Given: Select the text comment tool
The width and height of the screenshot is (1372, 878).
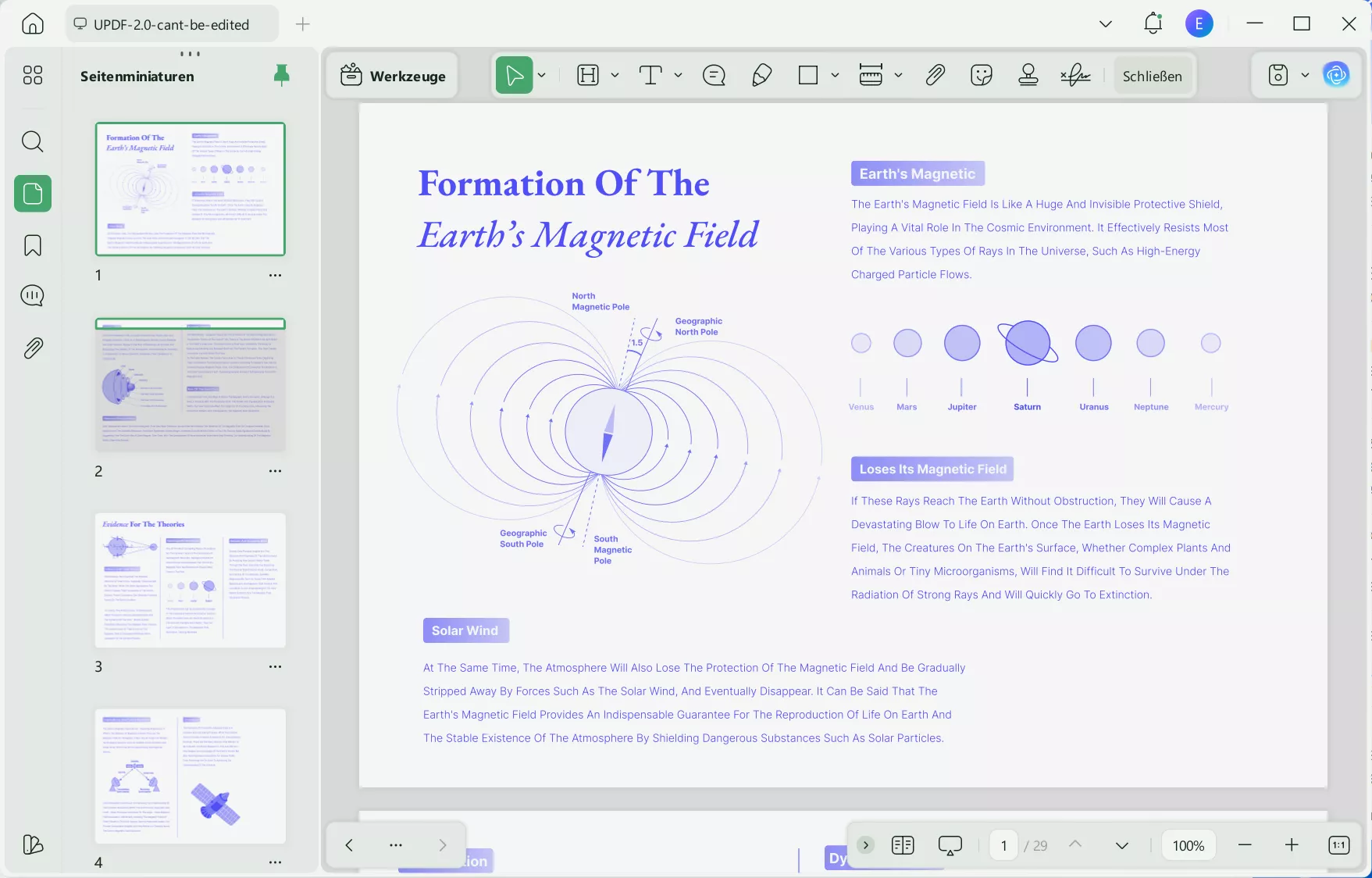Looking at the screenshot, I should click(x=650, y=75).
